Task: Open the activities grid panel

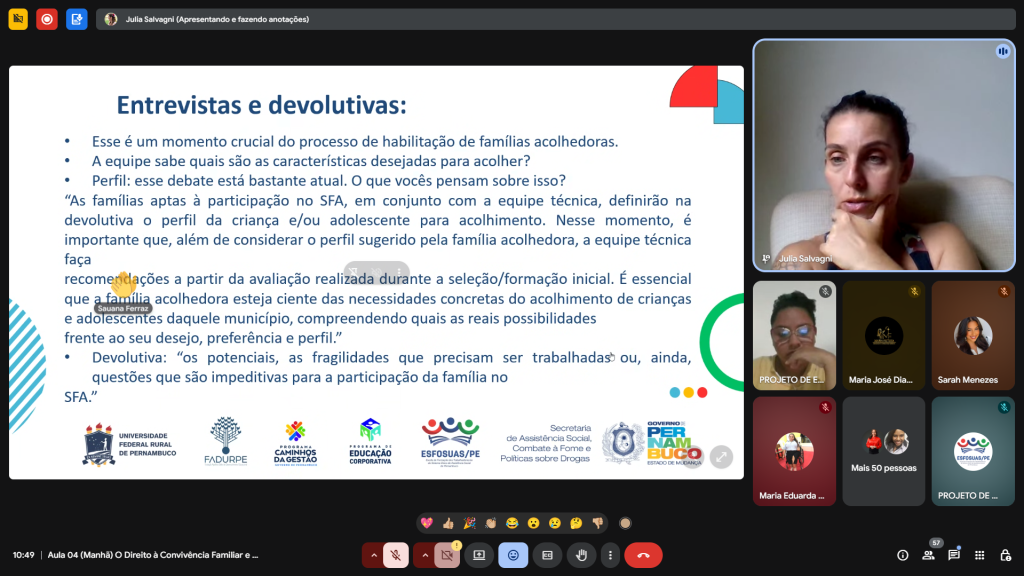Action: tap(980, 555)
